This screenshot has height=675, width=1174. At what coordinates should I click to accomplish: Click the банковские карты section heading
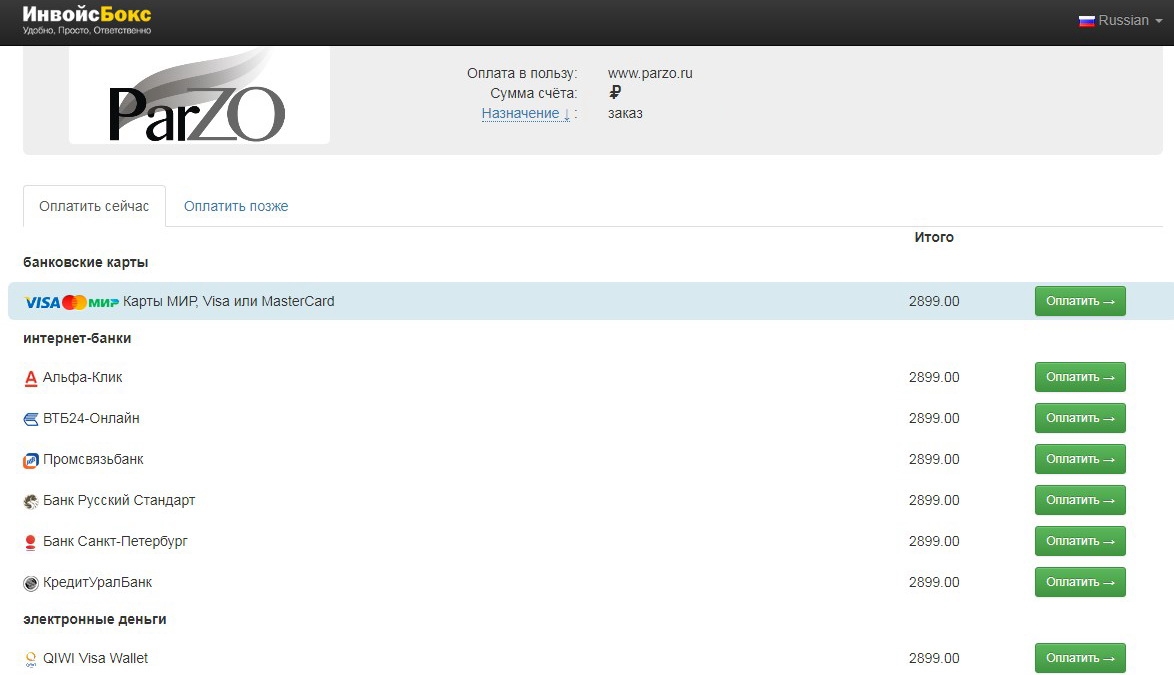coord(85,263)
